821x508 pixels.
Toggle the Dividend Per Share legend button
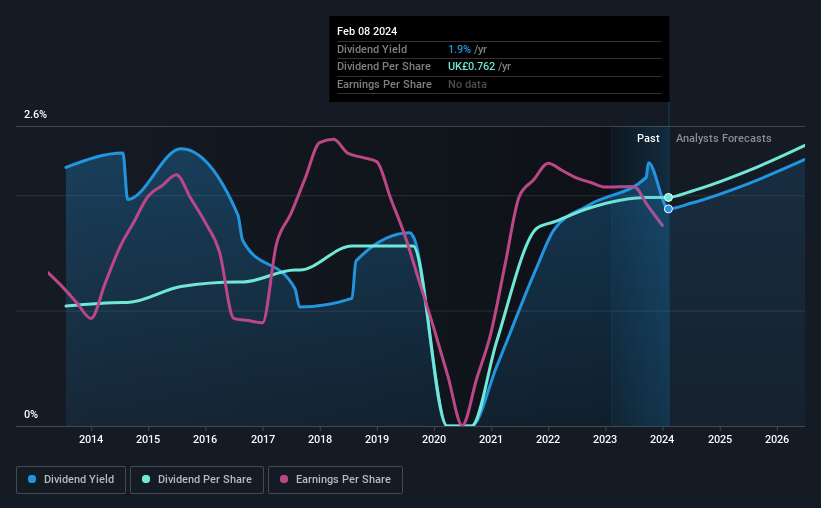coord(197,480)
